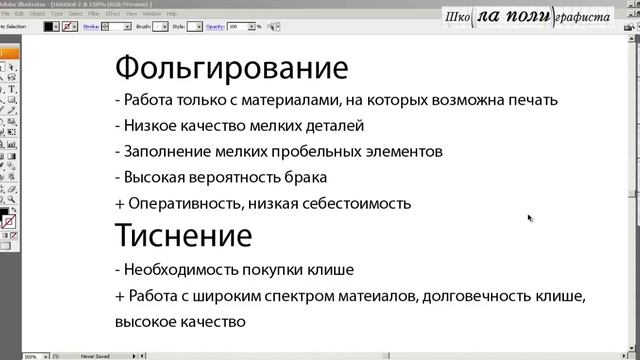Screen dimensions: 640x360
Task: Open the Effect menu
Action: (113, 14)
